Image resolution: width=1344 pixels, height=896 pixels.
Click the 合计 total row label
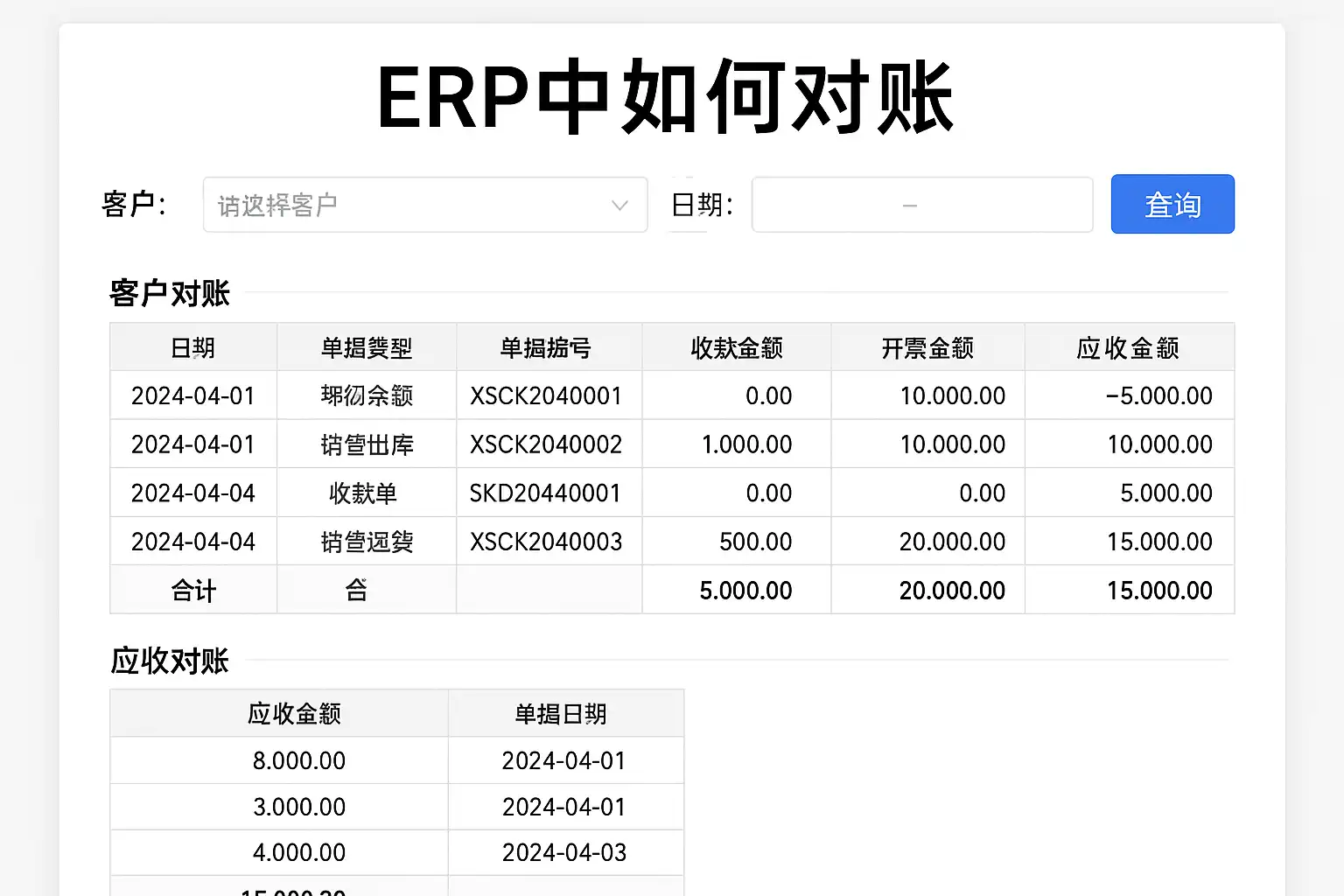click(193, 591)
